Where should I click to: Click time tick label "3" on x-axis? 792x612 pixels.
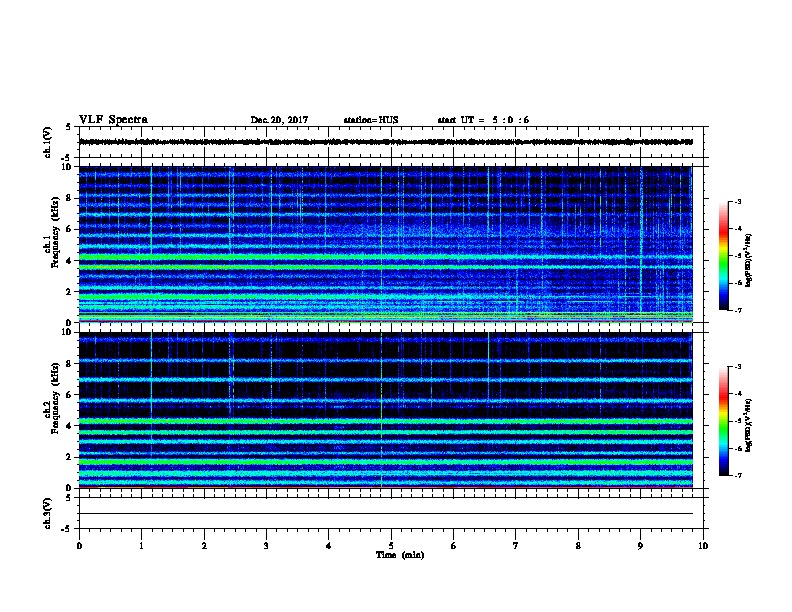pyautogui.click(x=266, y=545)
